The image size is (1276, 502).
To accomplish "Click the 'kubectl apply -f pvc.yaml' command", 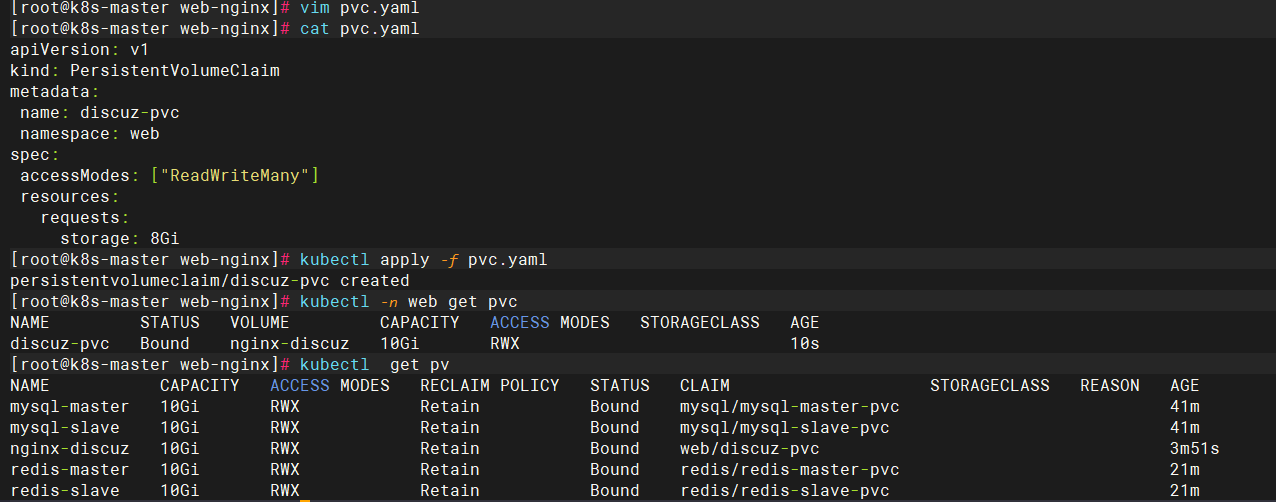I will click(424, 260).
